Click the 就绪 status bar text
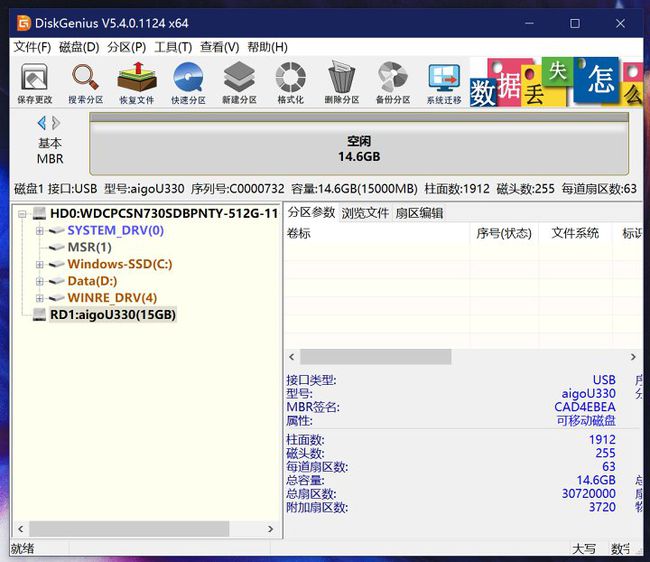This screenshot has height=562, width=650. point(22,549)
